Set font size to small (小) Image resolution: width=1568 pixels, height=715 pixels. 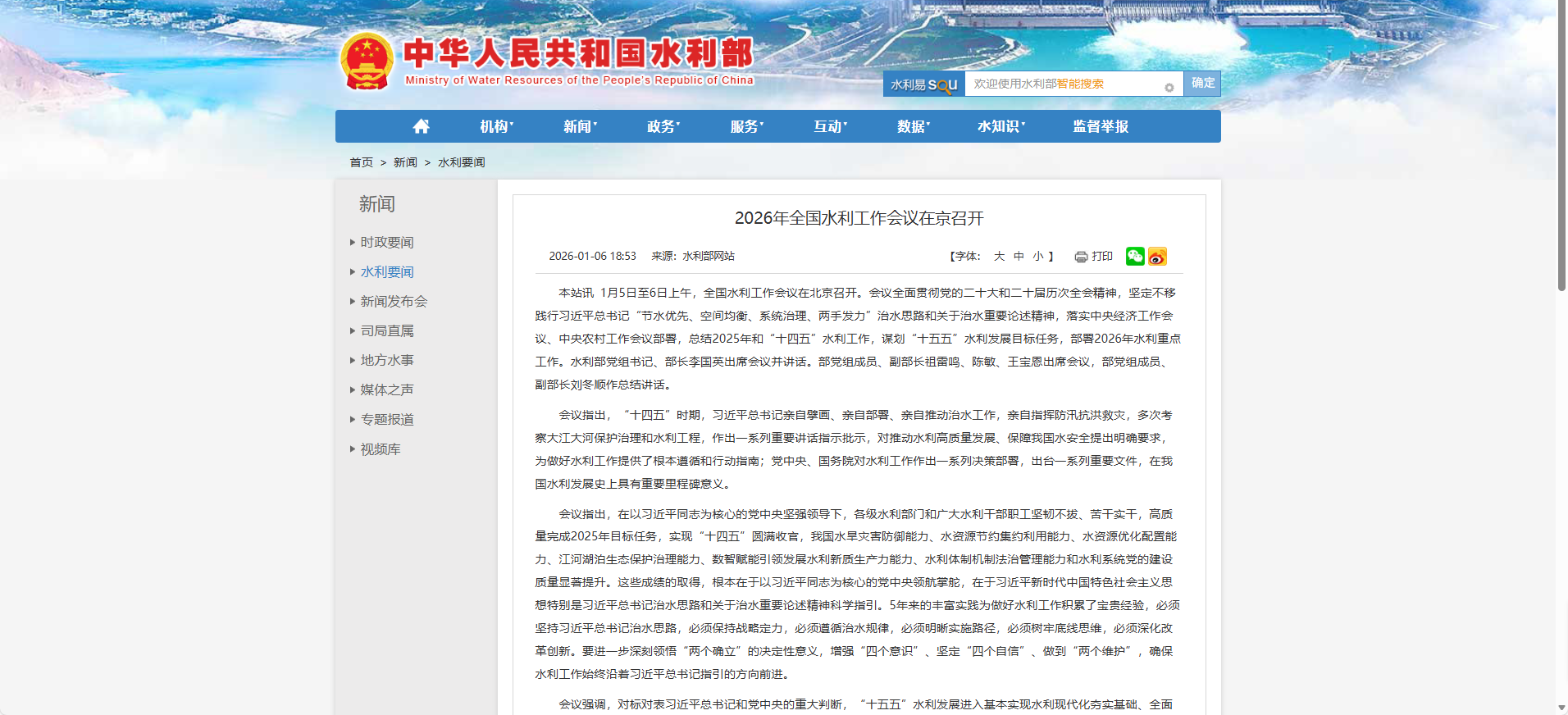[x=1038, y=257]
